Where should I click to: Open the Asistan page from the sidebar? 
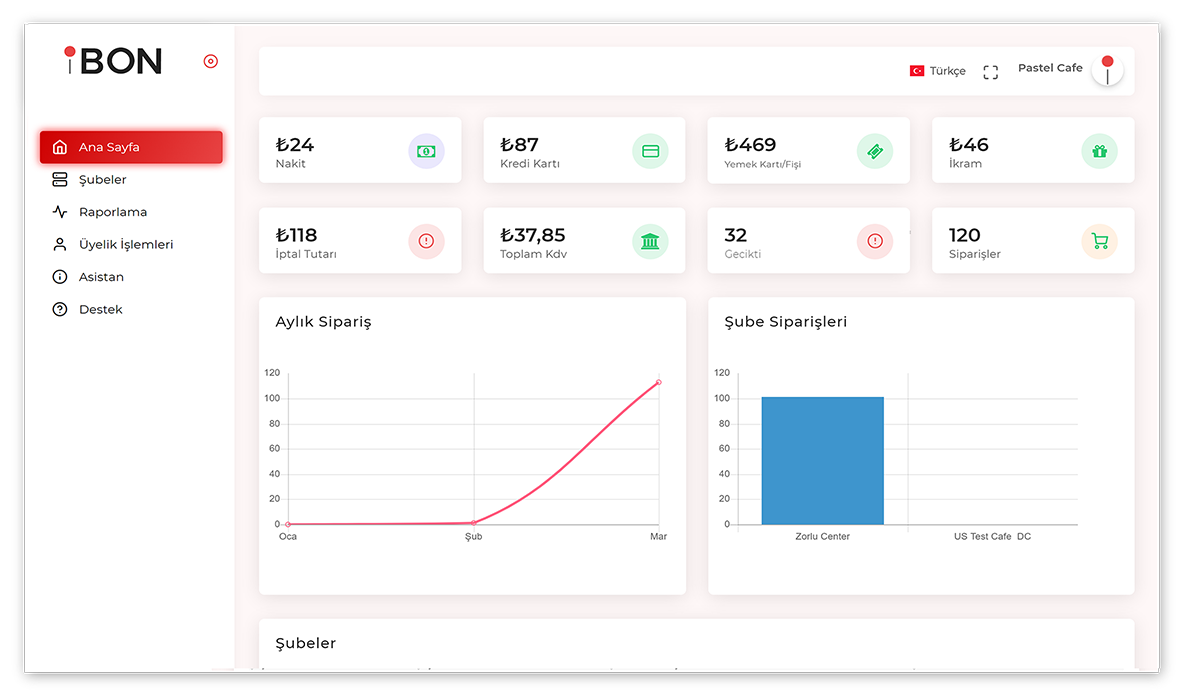point(101,277)
